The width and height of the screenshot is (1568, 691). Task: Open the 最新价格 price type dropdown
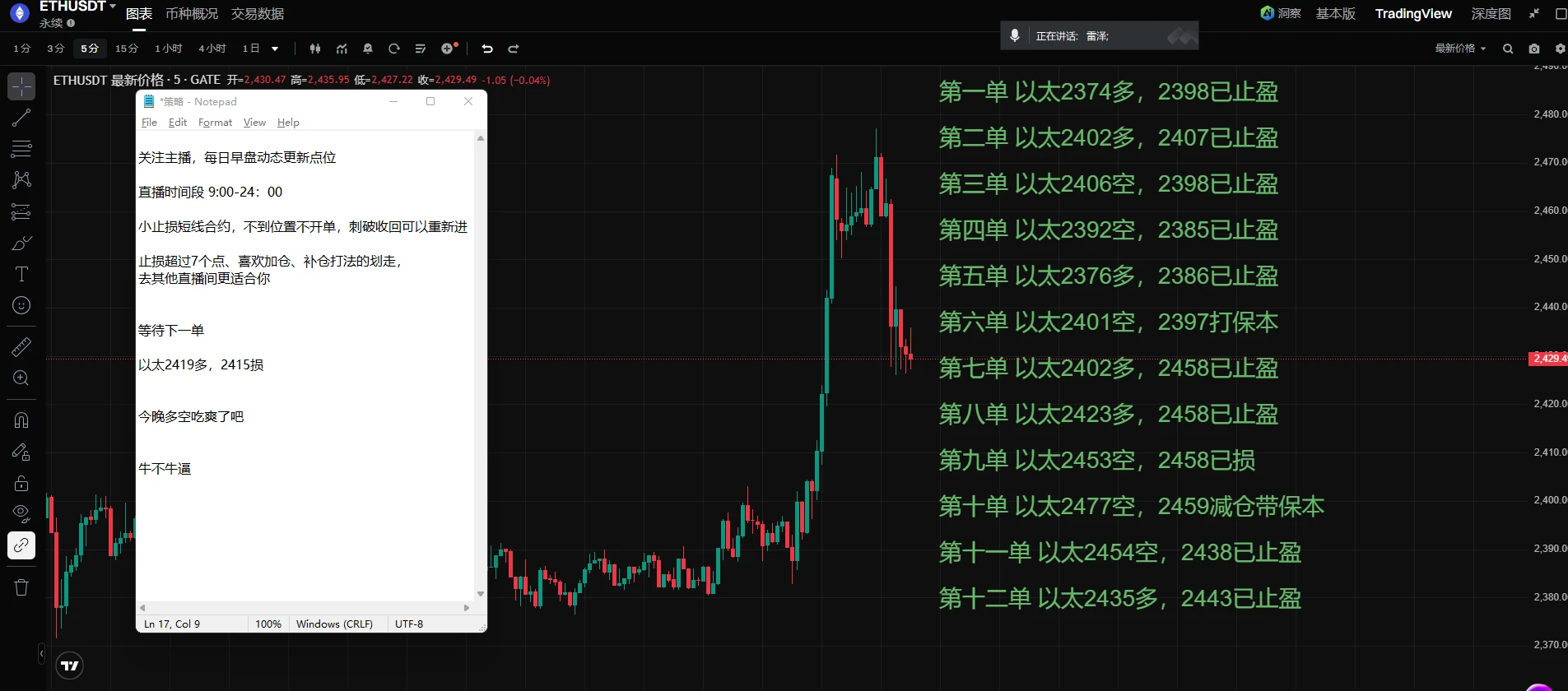click(1460, 49)
